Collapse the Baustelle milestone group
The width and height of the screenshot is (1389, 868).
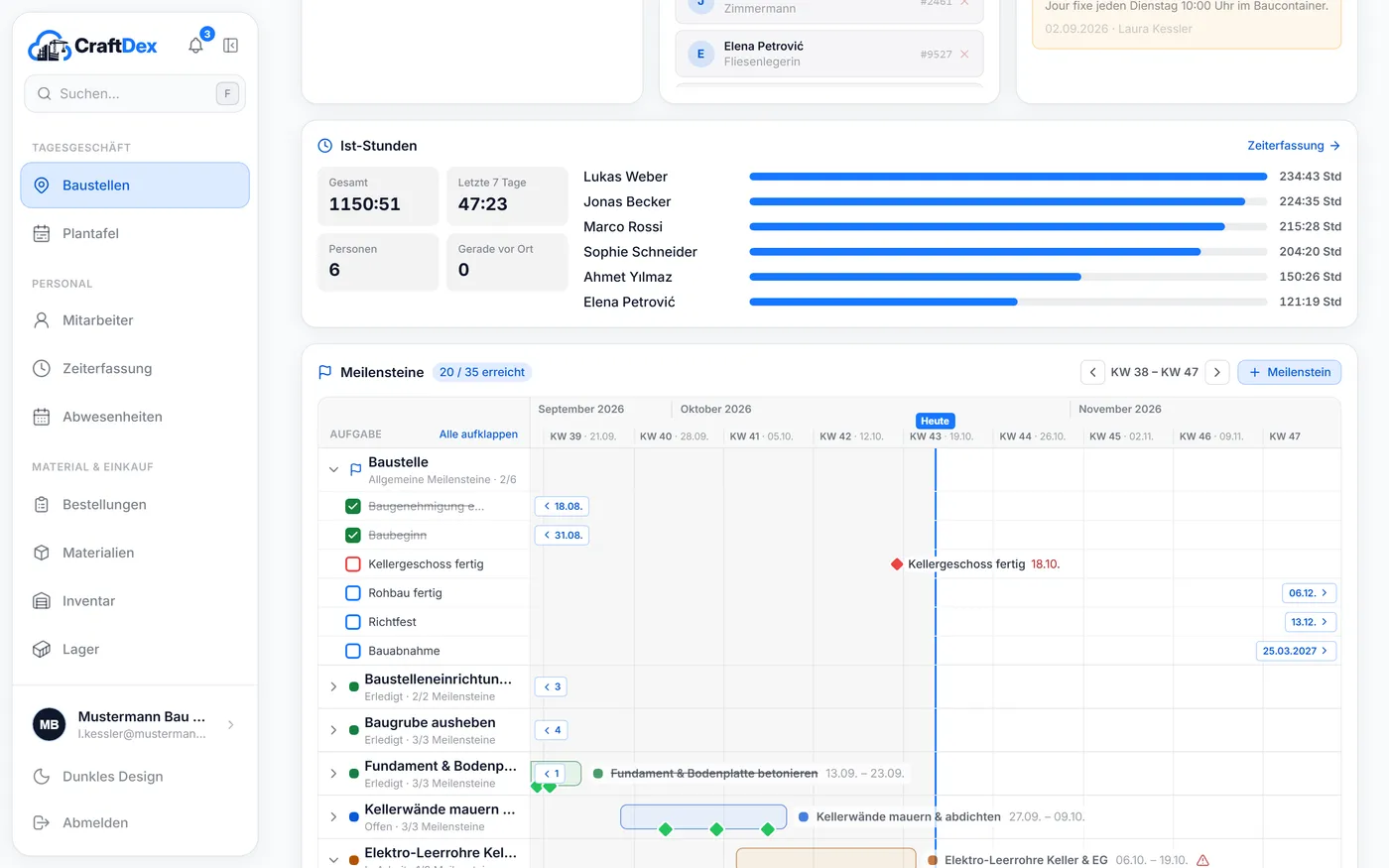333,470
